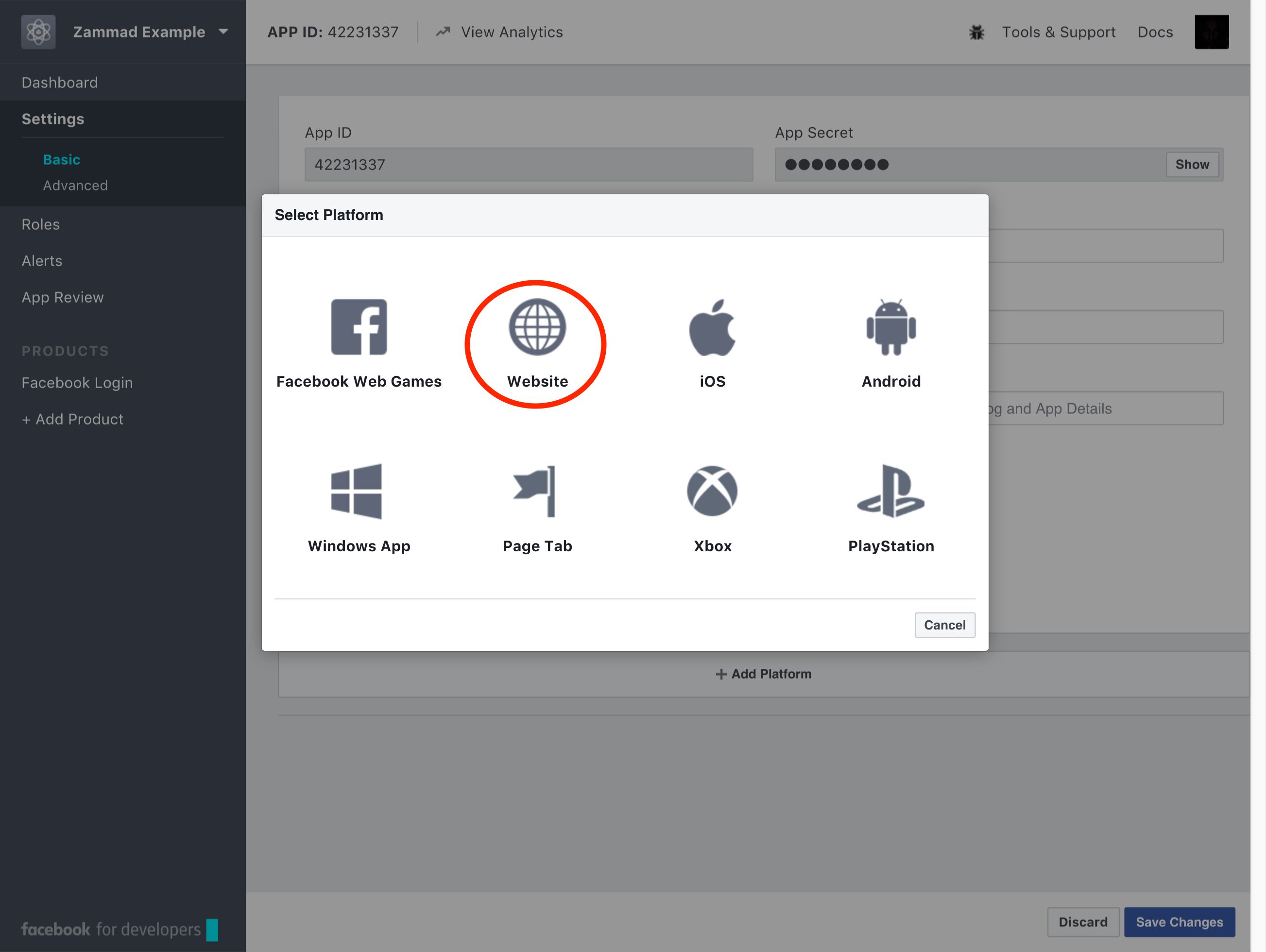1266x952 pixels.
Task: Select the Android robot platform icon
Action: [x=891, y=327]
